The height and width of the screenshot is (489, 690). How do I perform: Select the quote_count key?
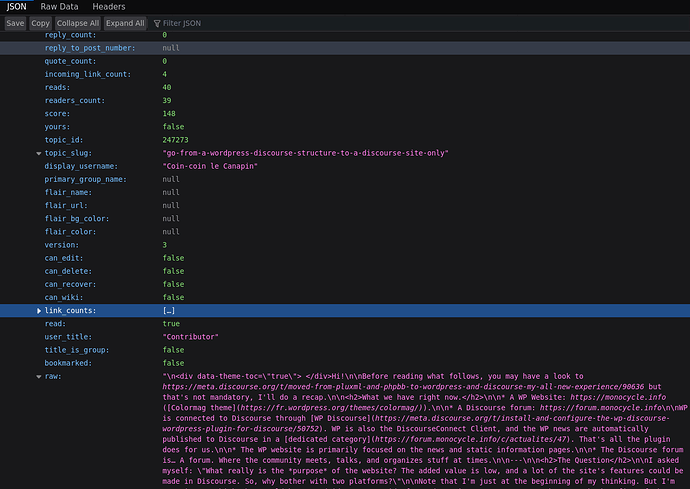[70, 61]
